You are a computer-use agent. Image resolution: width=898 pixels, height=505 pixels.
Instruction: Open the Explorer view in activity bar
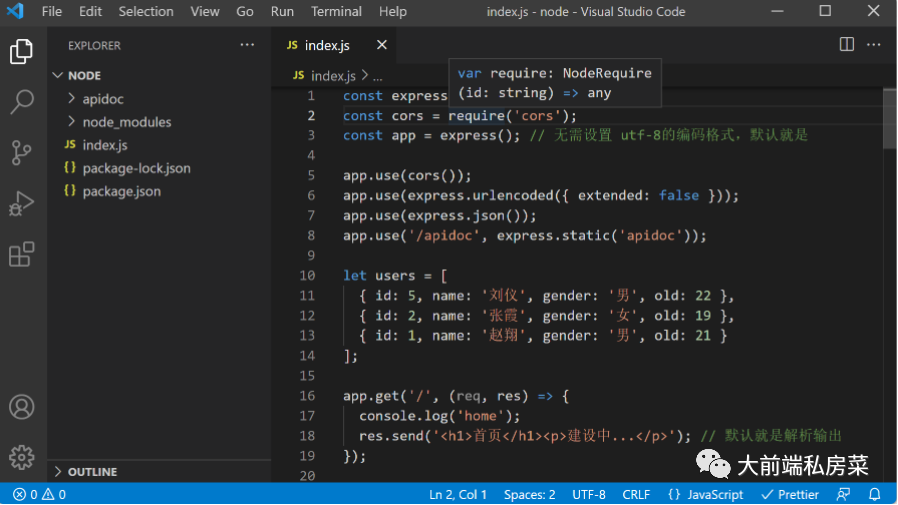[21, 52]
